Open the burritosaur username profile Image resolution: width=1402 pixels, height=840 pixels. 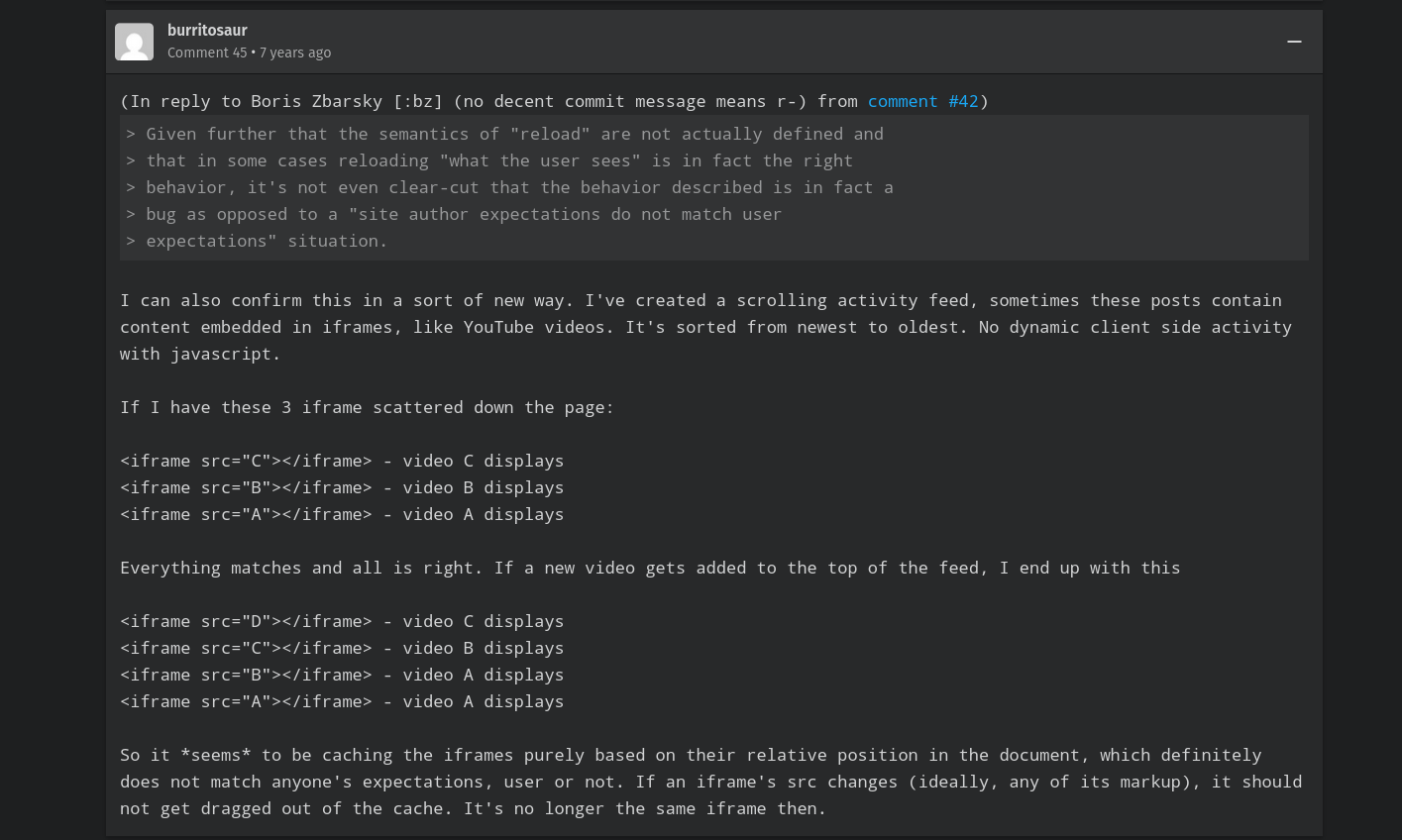(207, 31)
